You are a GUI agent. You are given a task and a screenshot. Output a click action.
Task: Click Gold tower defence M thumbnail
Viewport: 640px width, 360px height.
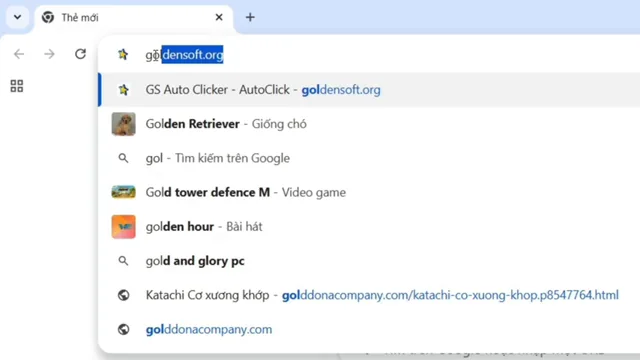(x=123, y=192)
